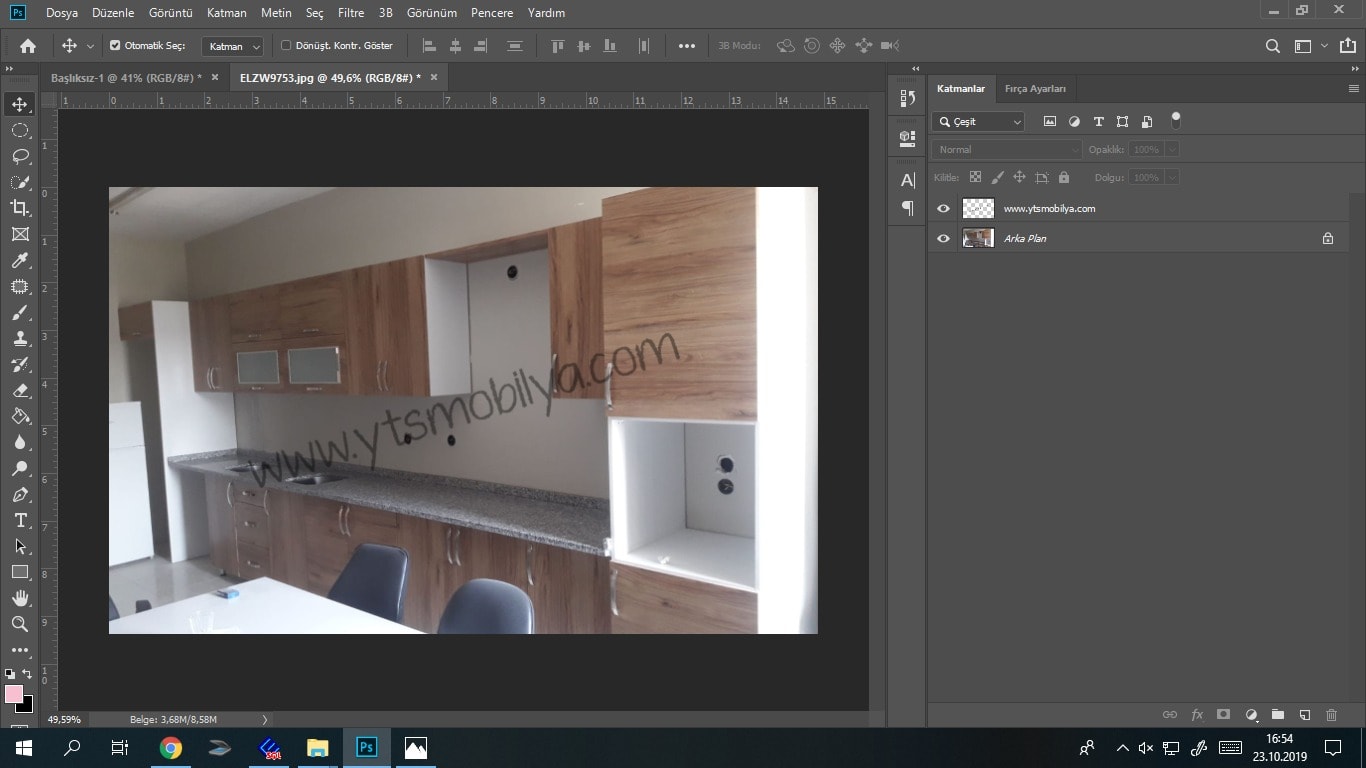
Task: Select the Crop tool
Action: click(20, 208)
